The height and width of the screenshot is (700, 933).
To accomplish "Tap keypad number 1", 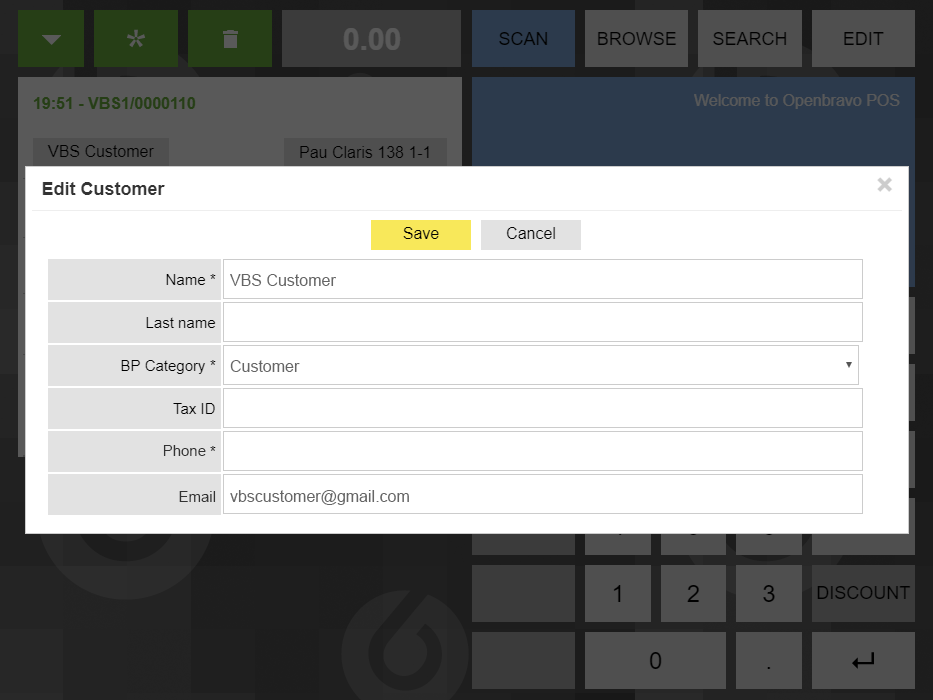I will pos(618,593).
